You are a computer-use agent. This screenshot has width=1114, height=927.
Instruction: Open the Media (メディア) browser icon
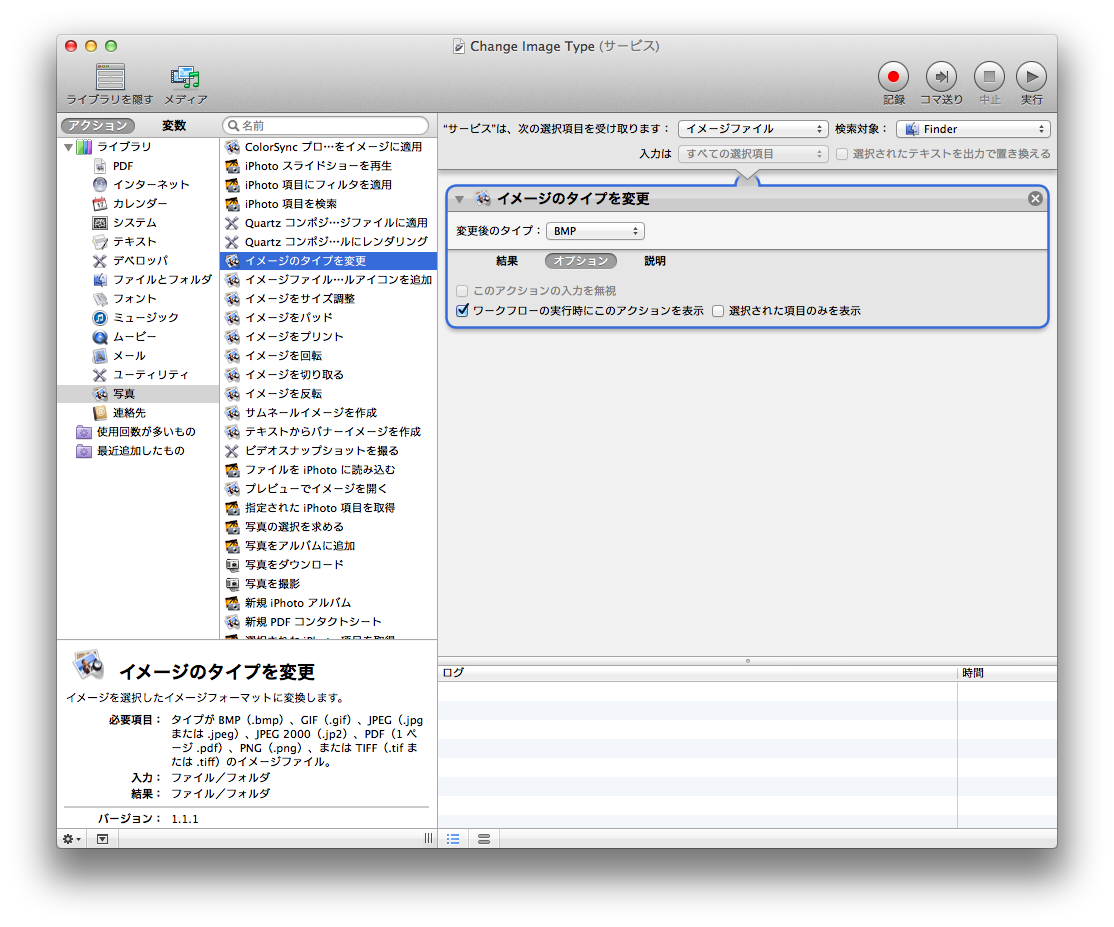click(x=185, y=76)
